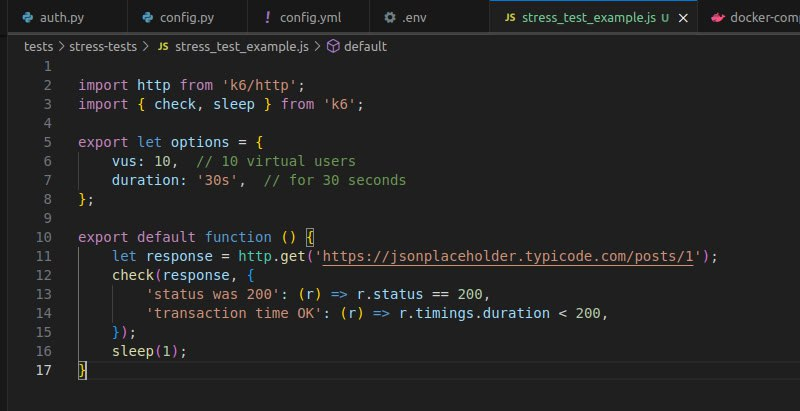Click the Docker whale icon in the tab bar

point(717,17)
